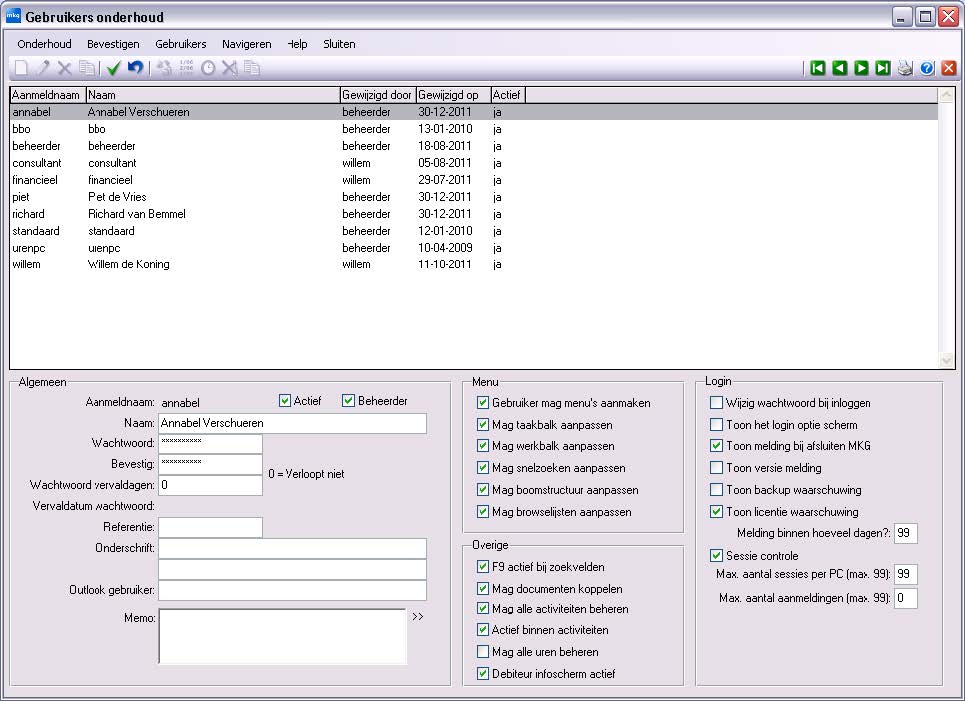Sort by the Gewijzigd op column header
The height and width of the screenshot is (701, 965).
453,95
